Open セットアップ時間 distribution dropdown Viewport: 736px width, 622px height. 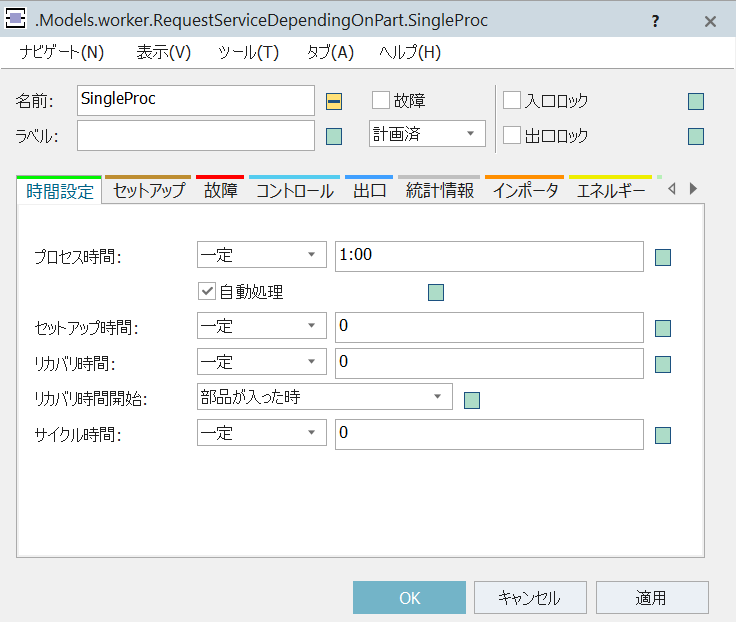coord(261,326)
